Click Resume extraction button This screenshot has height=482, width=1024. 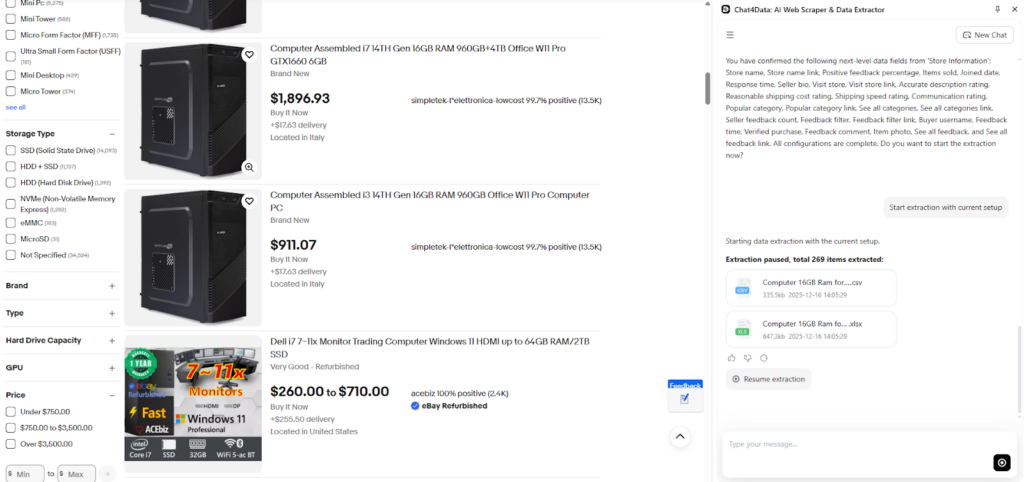pos(768,379)
